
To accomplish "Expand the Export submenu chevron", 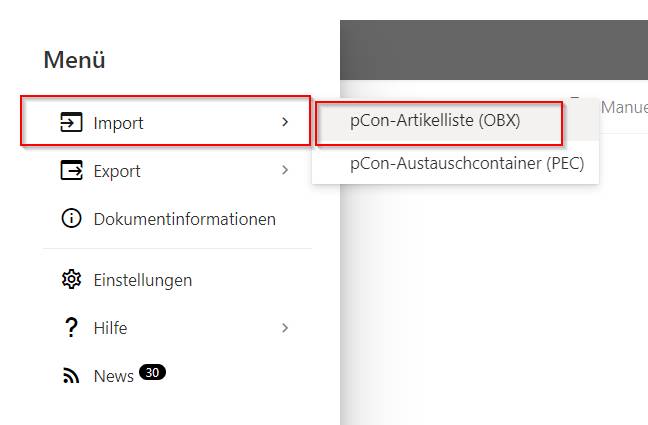I will [285, 170].
